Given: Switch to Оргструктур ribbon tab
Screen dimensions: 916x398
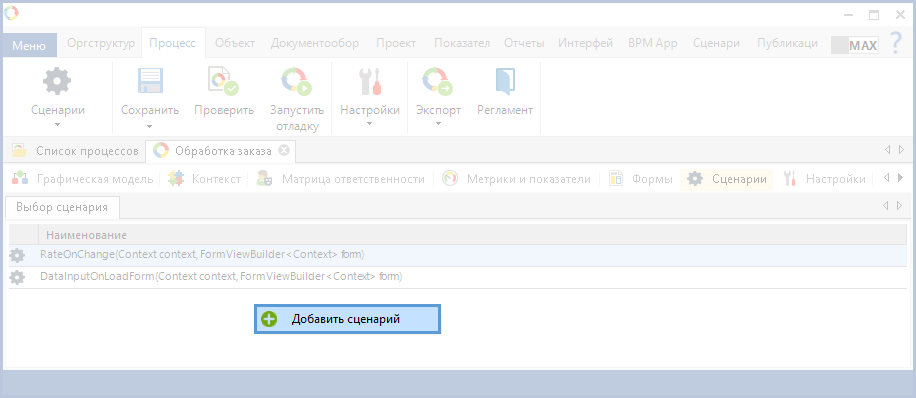Looking at the screenshot, I should tap(101, 43).
